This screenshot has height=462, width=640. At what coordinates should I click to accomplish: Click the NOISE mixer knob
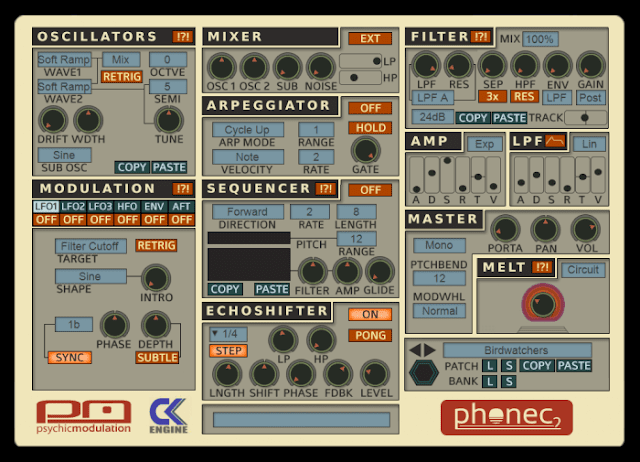tap(320, 67)
